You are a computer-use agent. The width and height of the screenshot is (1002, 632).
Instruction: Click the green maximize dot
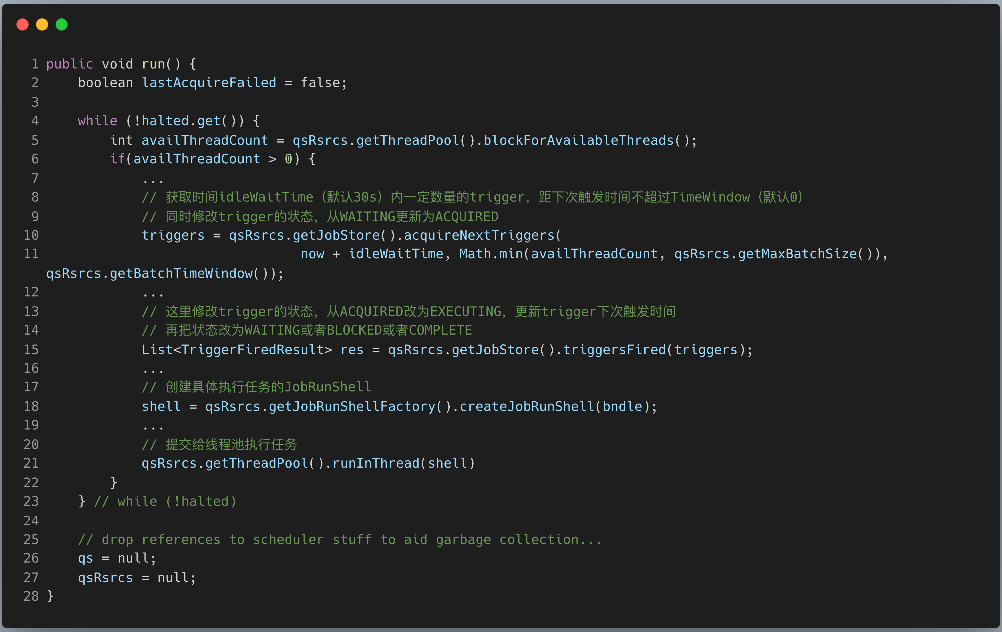click(x=62, y=24)
